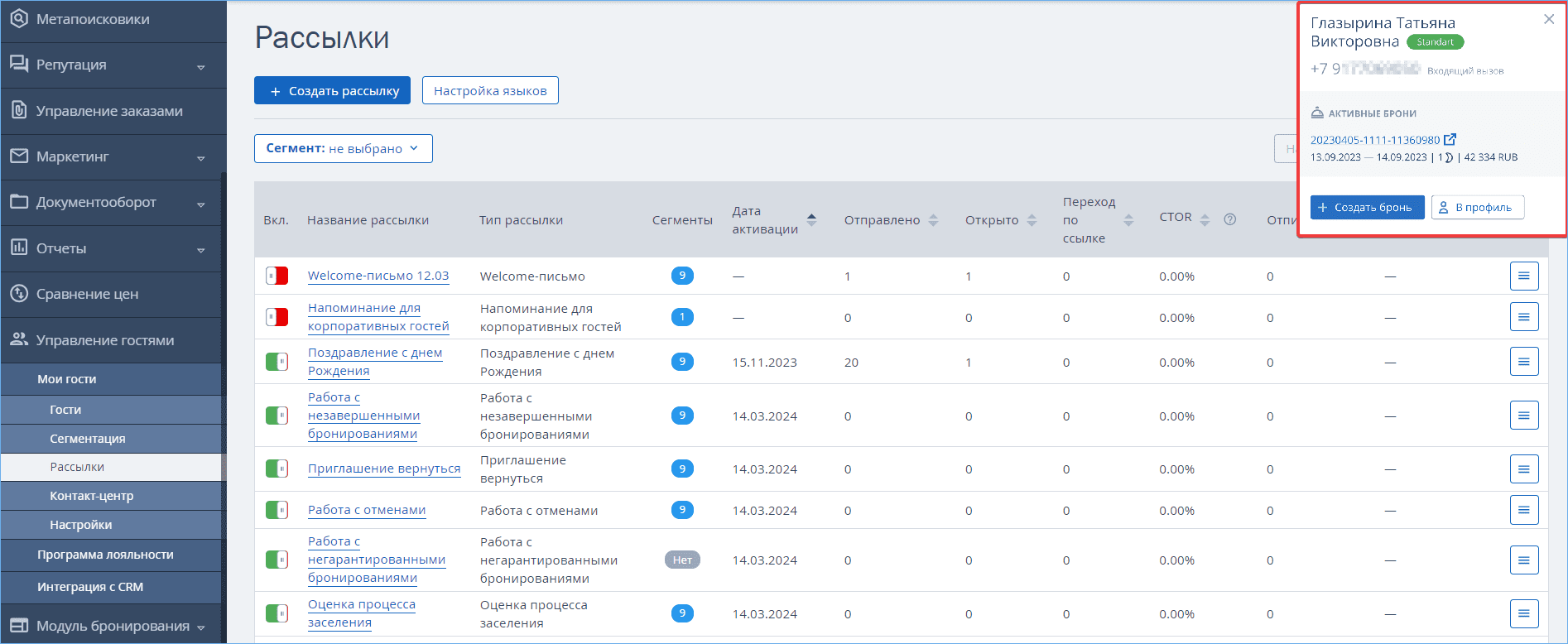
Task: Expand the Маркетинг sidebar section arrow
Action: [x=201, y=158]
